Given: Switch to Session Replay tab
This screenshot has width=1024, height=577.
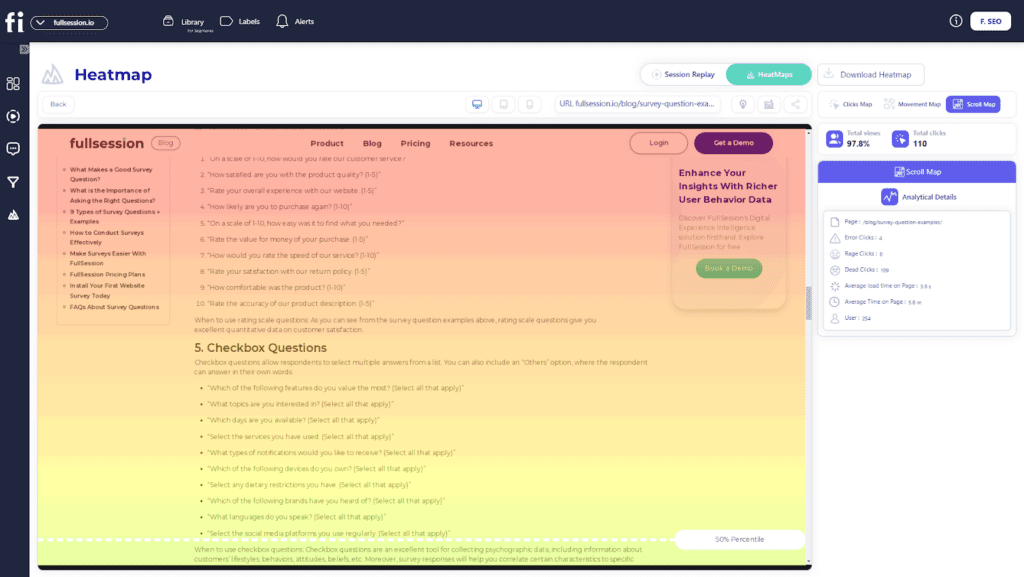Looking at the screenshot, I should point(683,74).
